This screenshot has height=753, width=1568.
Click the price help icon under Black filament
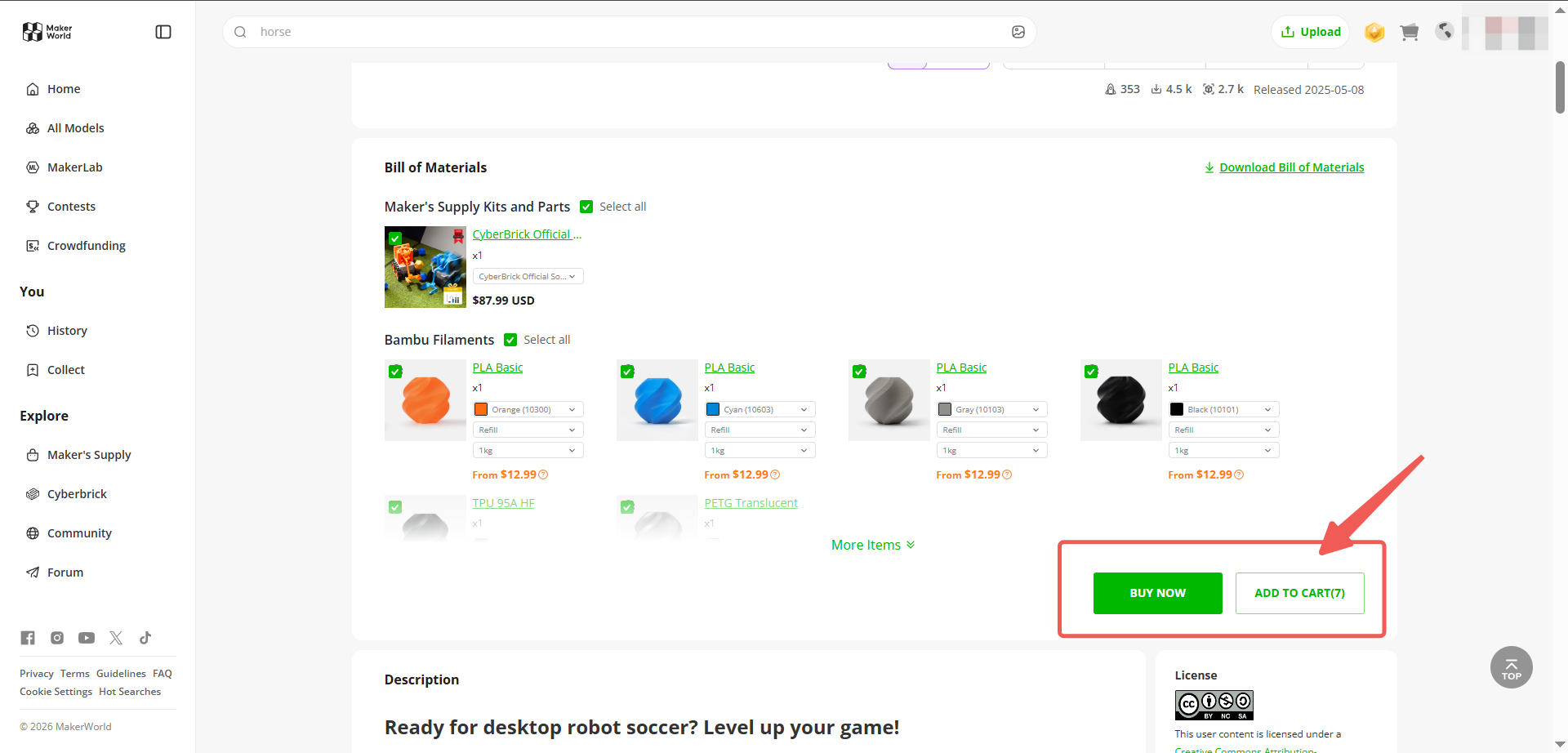pyautogui.click(x=1239, y=475)
